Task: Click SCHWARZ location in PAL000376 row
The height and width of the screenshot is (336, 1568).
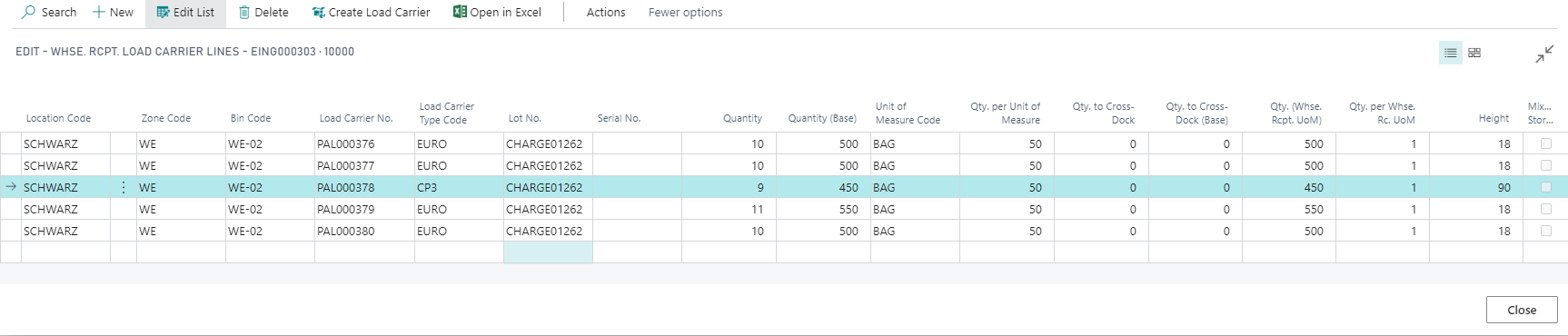Action: pyautogui.click(x=65, y=143)
